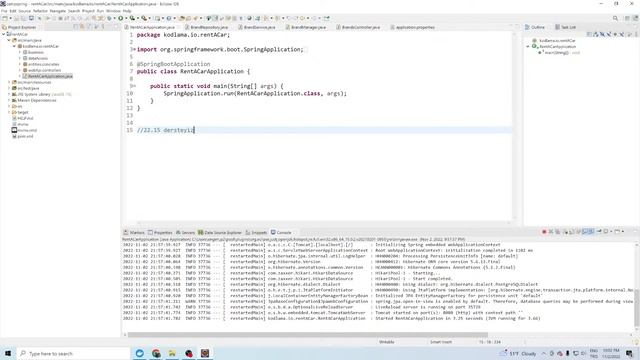Click the Type here to search box
The width and height of the screenshot is (640, 360).
[x=73, y=353]
